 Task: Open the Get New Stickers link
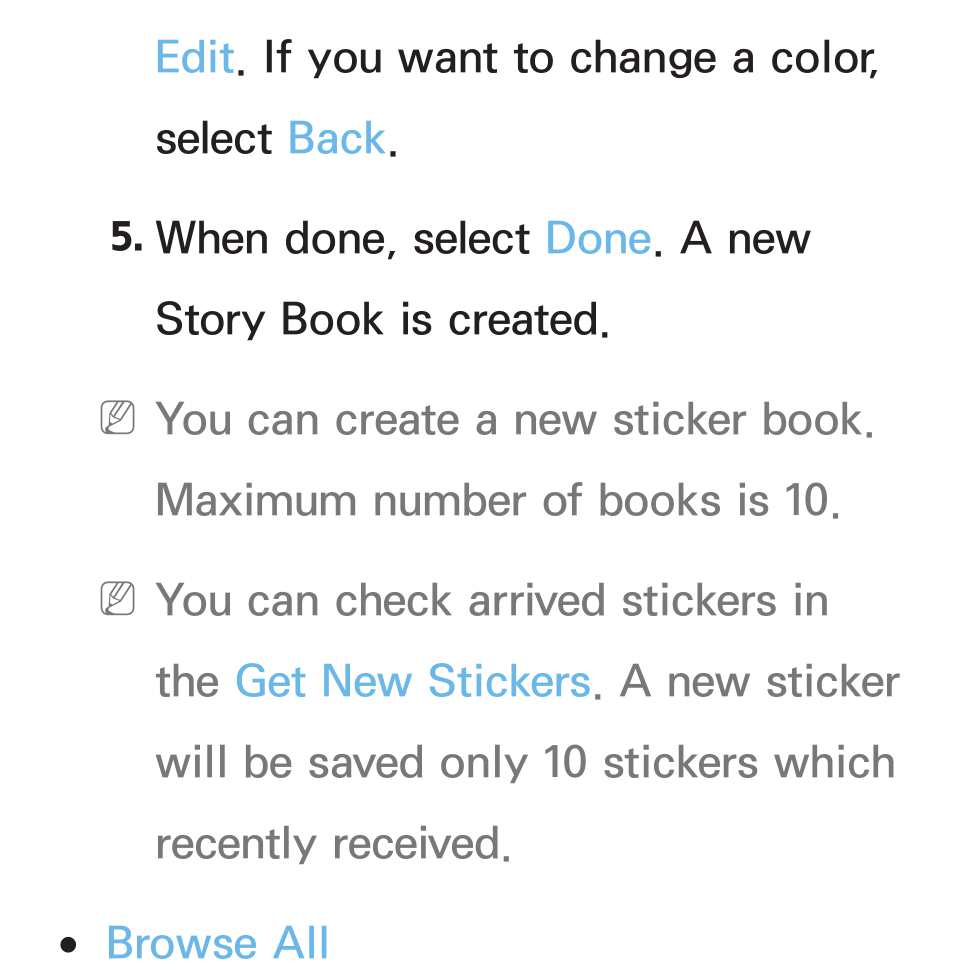click(x=413, y=680)
